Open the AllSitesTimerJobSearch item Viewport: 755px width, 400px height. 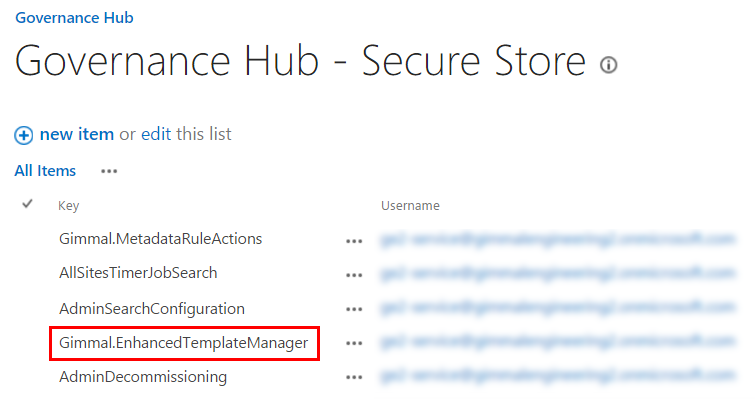pos(138,273)
